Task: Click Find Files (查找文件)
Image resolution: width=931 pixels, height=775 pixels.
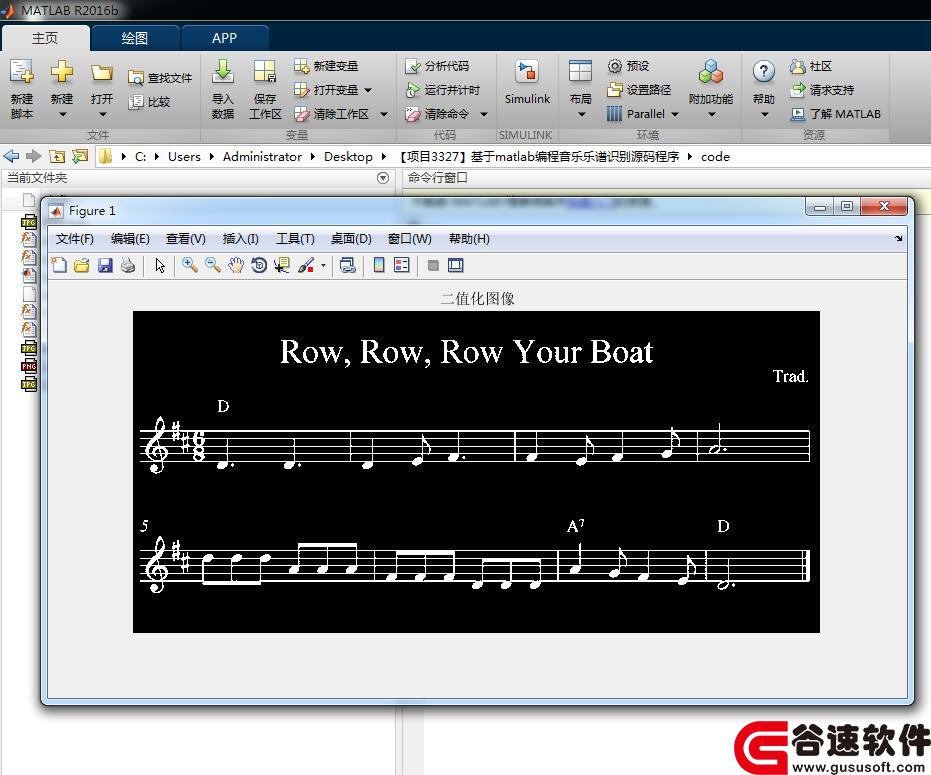Action: tap(160, 78)
